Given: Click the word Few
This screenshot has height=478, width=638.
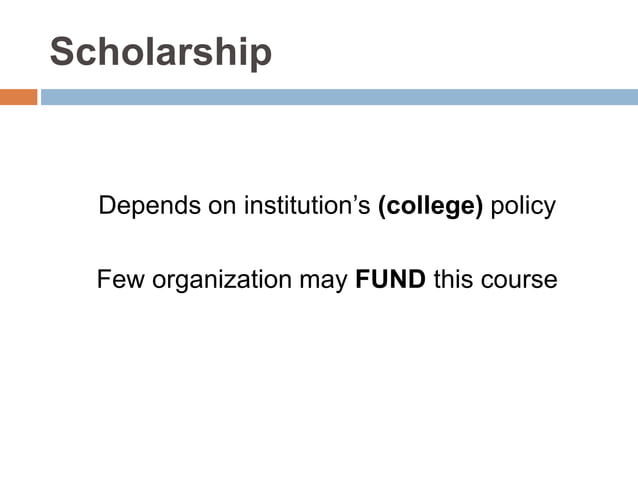Looking at the screenshot, I should coord(121,279).
